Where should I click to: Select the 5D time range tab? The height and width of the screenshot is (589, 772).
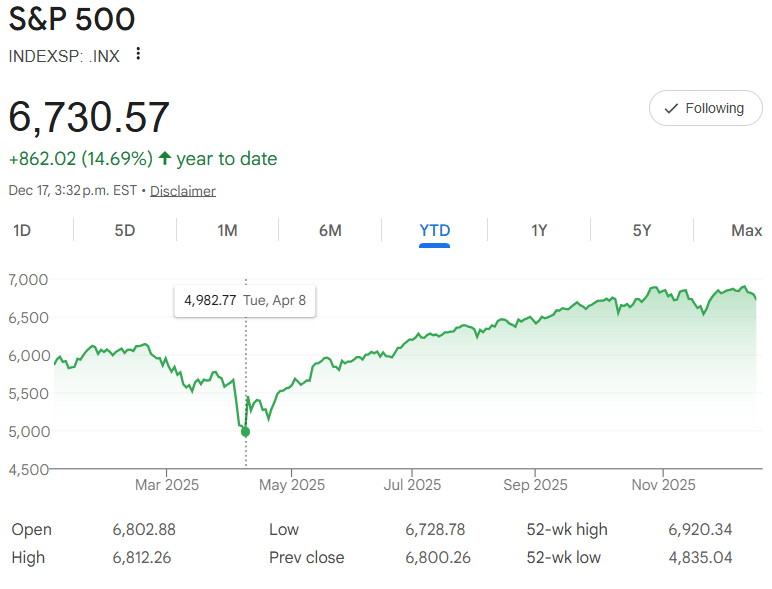pos(125,230)
